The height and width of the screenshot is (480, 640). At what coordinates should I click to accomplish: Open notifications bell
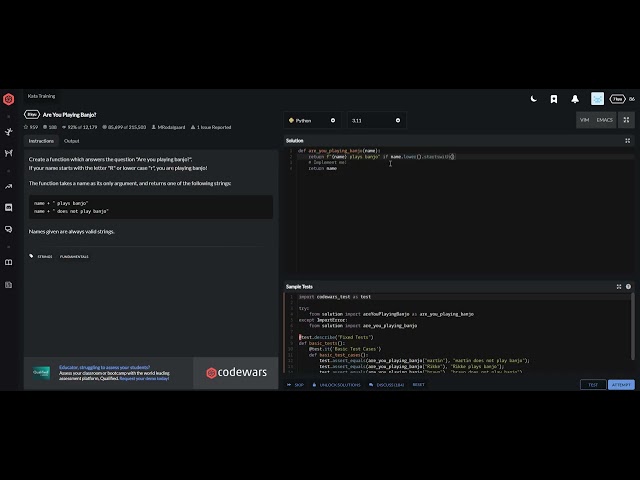point(575,99)
